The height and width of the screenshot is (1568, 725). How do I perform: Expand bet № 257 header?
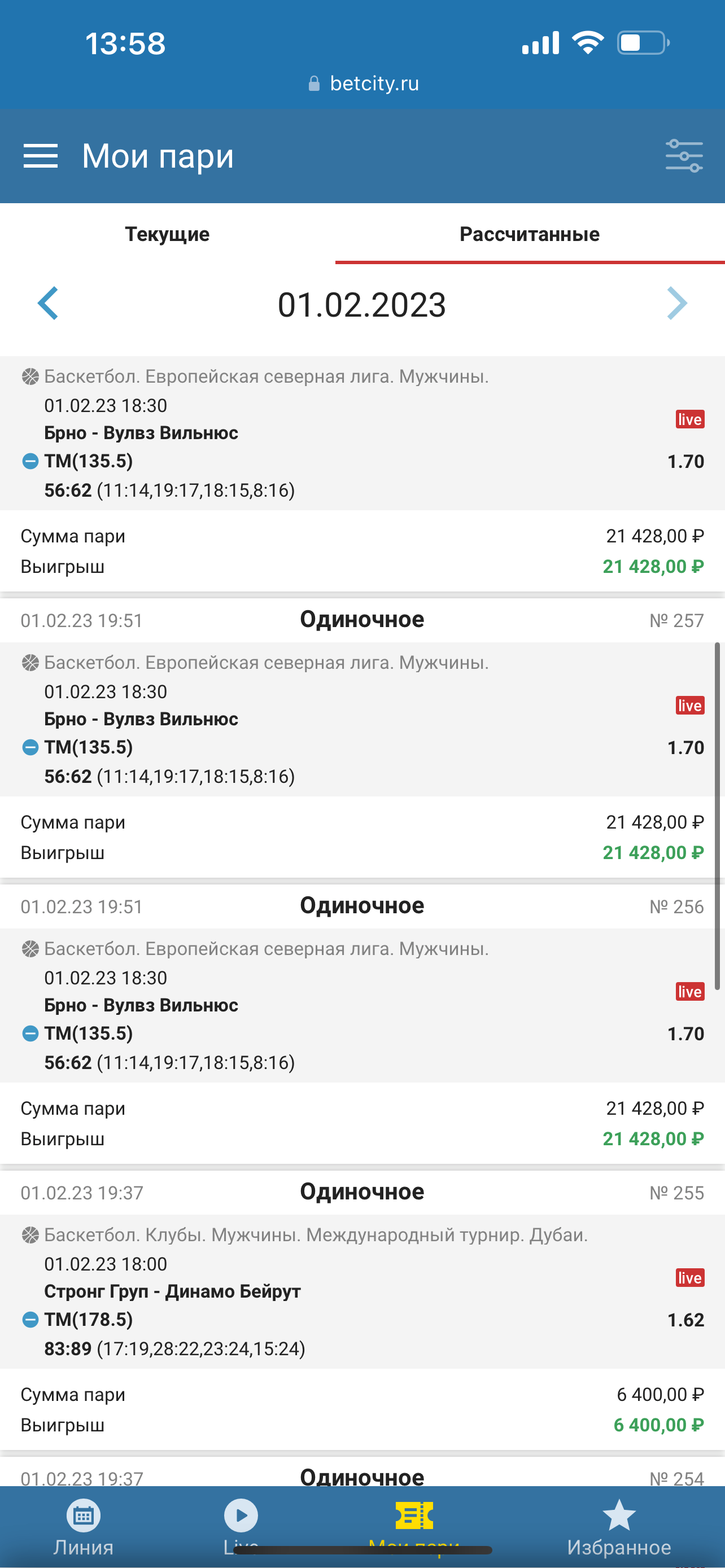[362, 620]
